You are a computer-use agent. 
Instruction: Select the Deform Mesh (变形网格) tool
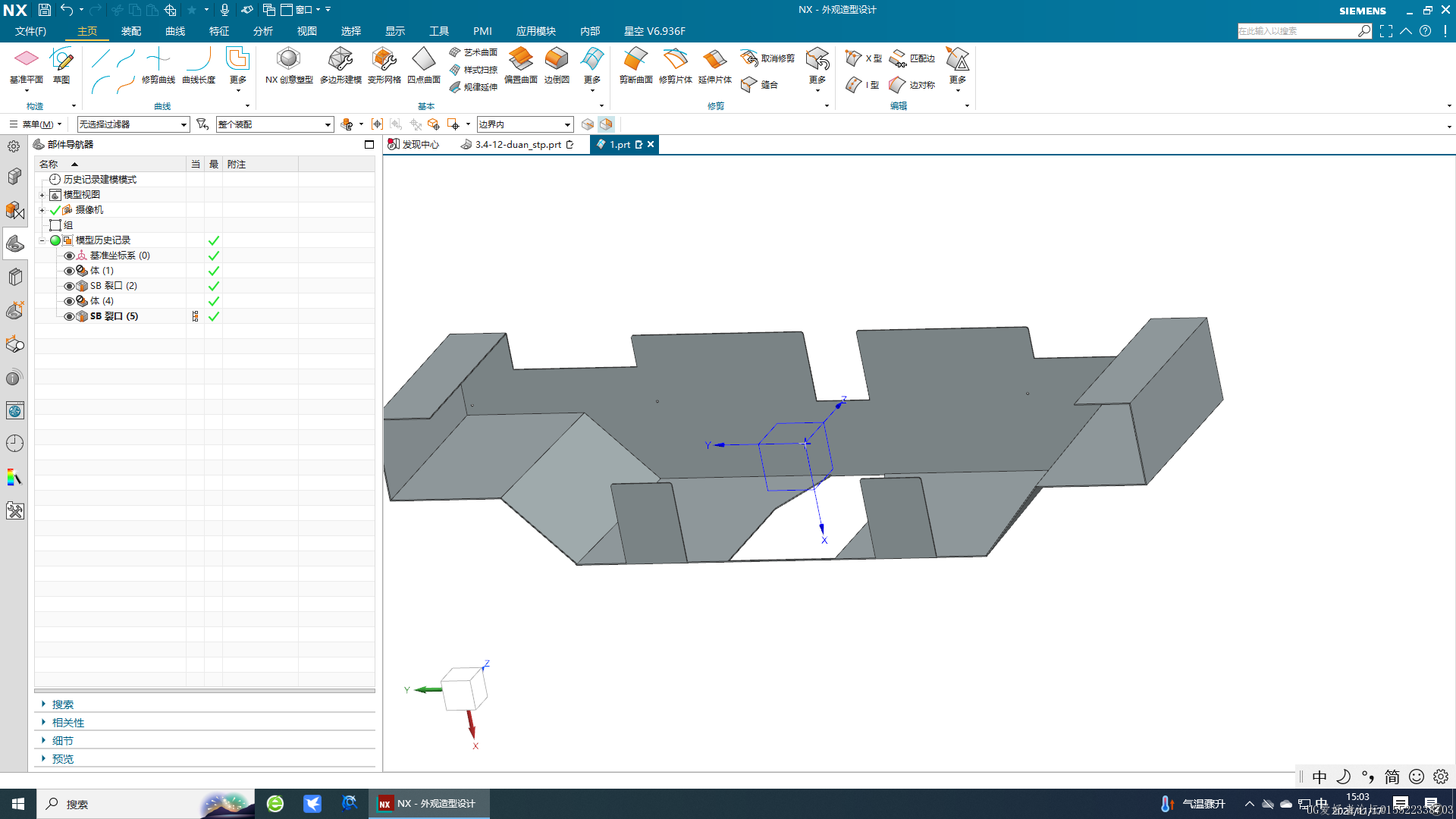tap(384, 65)
